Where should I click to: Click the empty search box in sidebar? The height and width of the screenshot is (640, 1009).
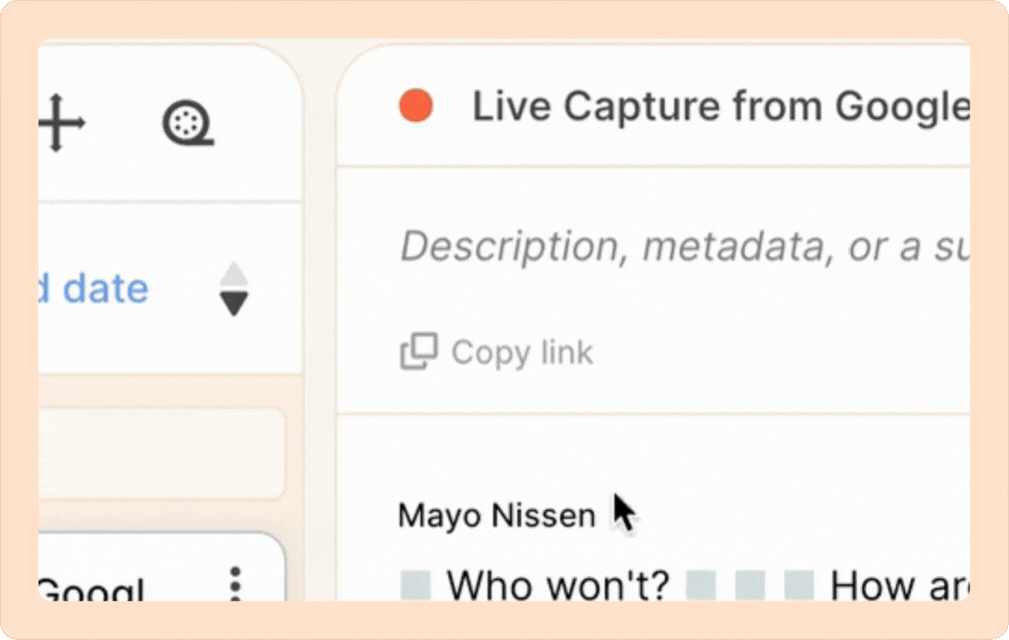(160, 453)
